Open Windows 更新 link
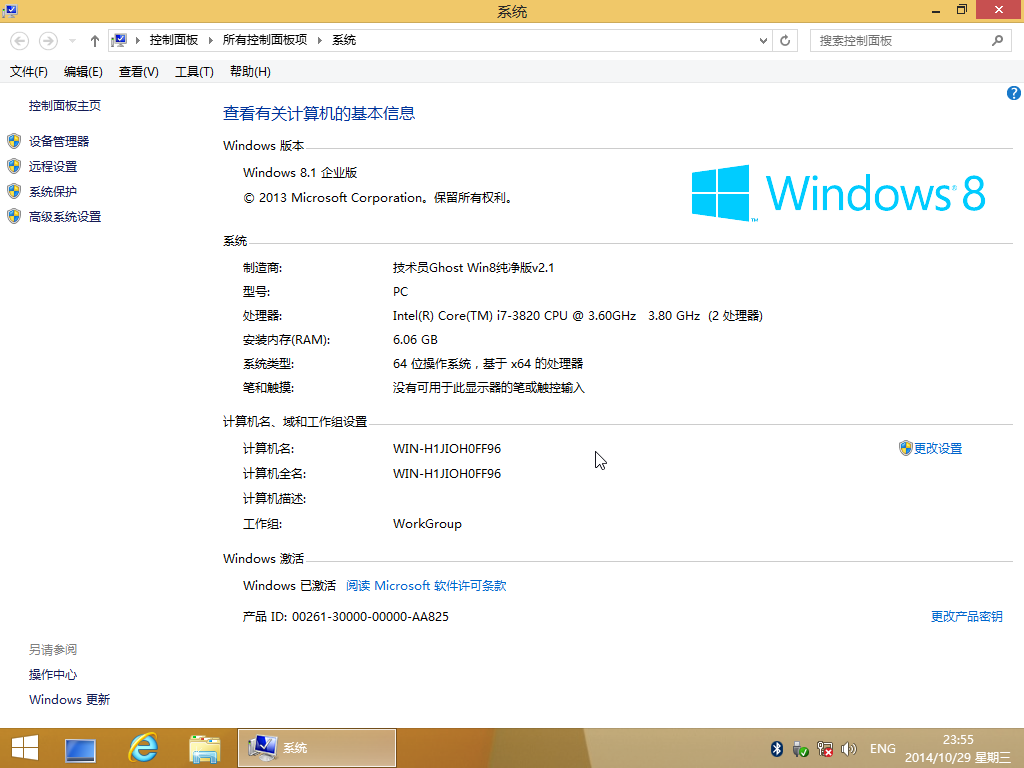Viewport: 1024px width, 768px height. tap(69, 699)
